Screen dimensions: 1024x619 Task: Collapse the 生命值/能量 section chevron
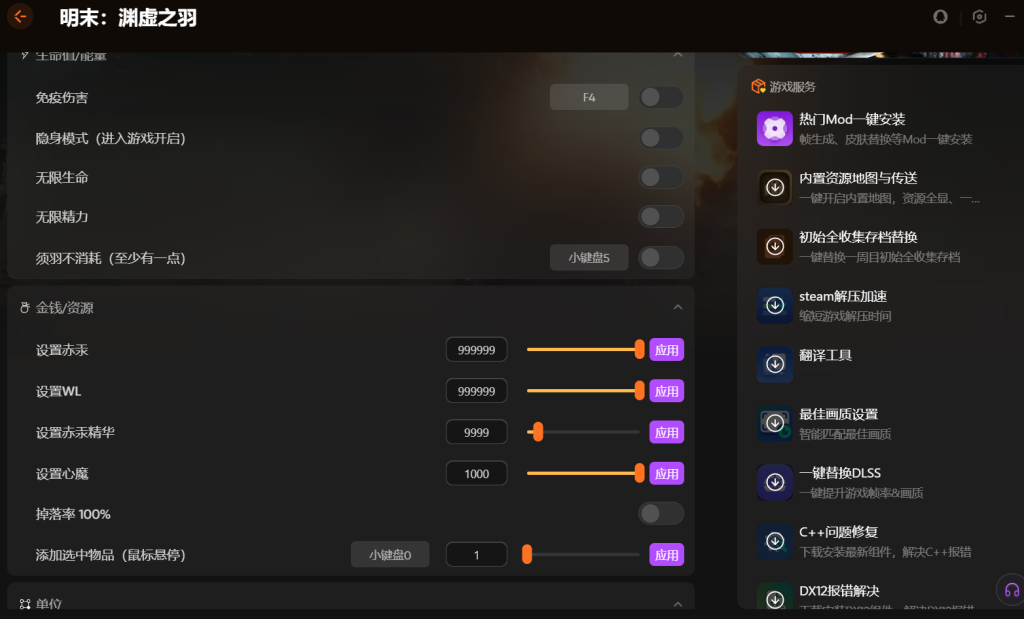(678, 55)
